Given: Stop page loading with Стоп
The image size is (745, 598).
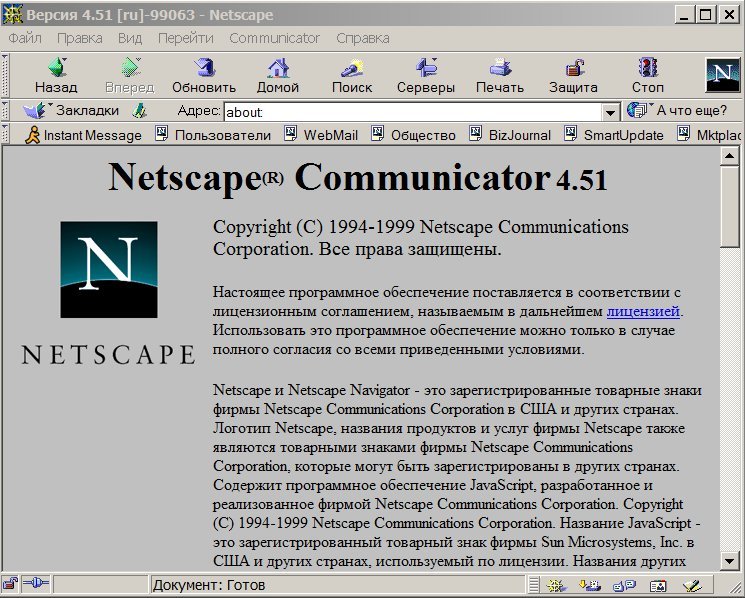Looking at the screenshot, I should [648, 76].
